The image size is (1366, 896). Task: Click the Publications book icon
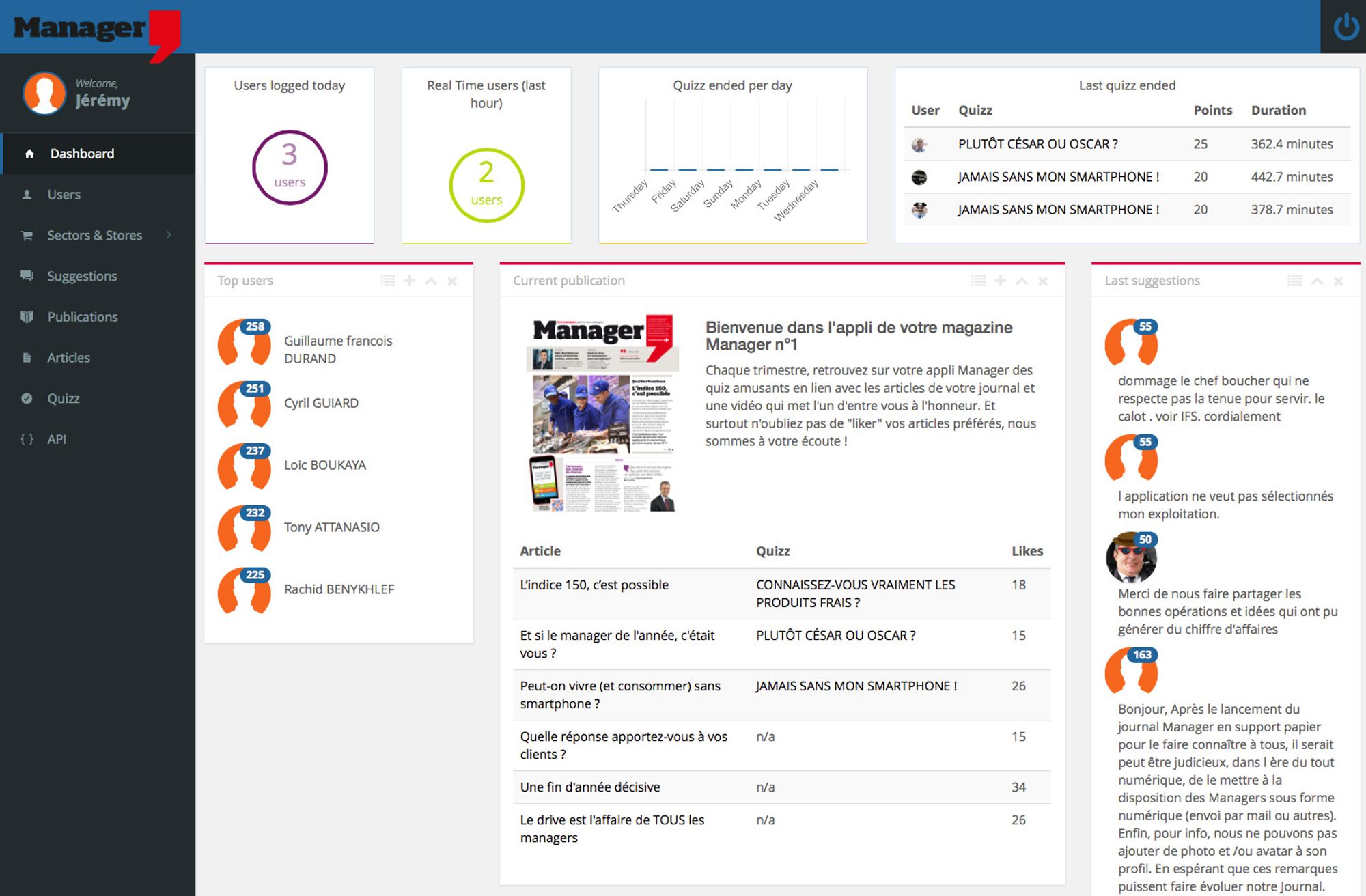point(27,317)
